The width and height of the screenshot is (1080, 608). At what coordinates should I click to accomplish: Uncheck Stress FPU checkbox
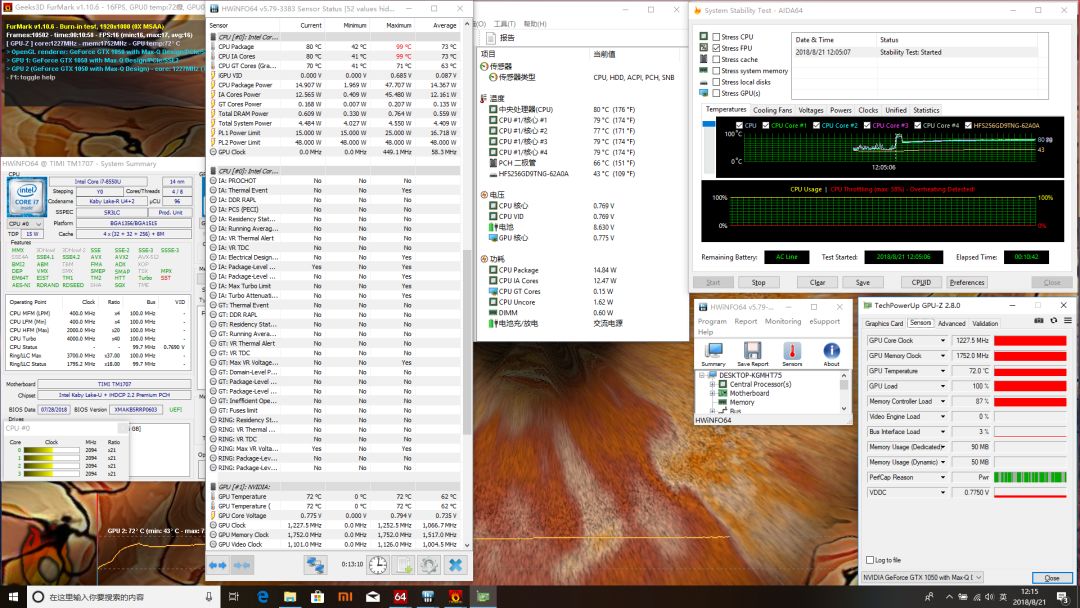(x=716, y=48)
